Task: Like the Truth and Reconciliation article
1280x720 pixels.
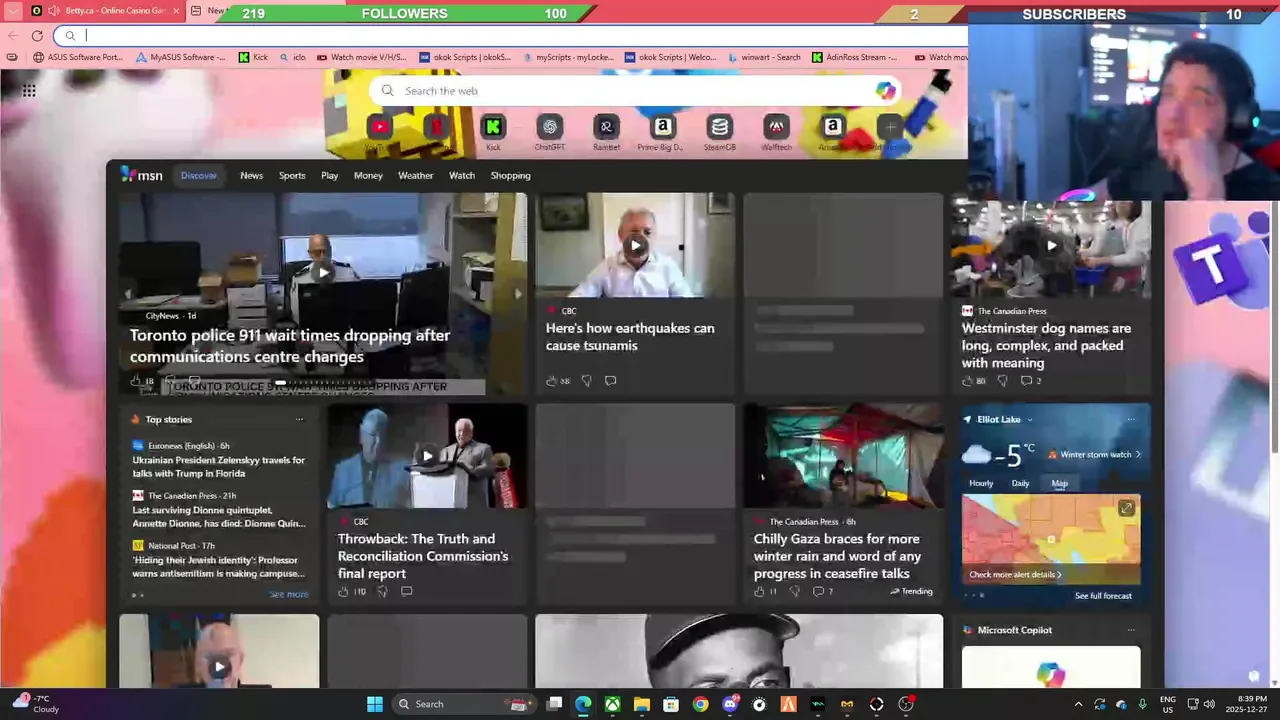Action: pyautogui.click(x=343, y=592)
